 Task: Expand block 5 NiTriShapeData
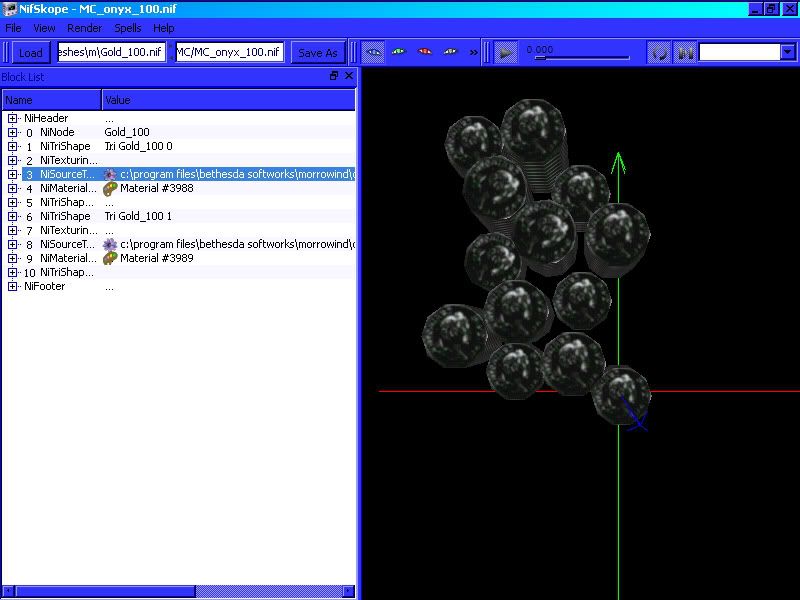(x=12, y=203)
